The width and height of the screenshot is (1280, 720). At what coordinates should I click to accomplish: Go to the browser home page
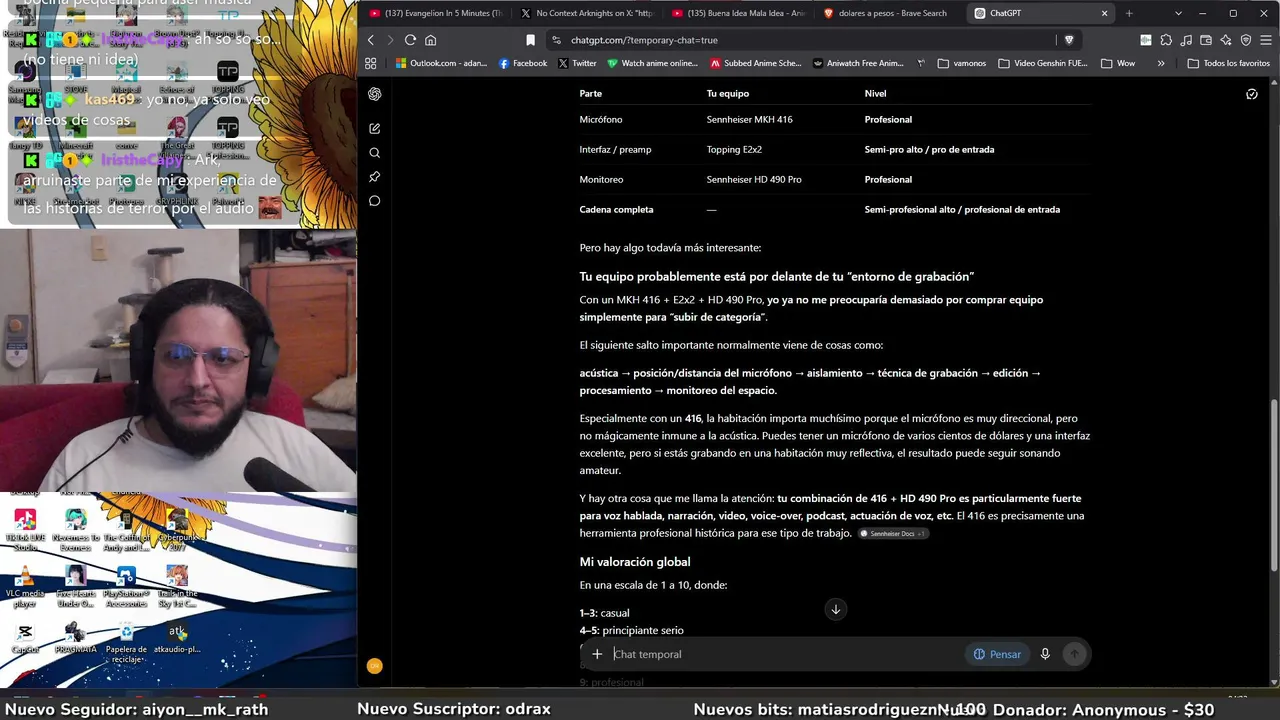tap(431, 40)
